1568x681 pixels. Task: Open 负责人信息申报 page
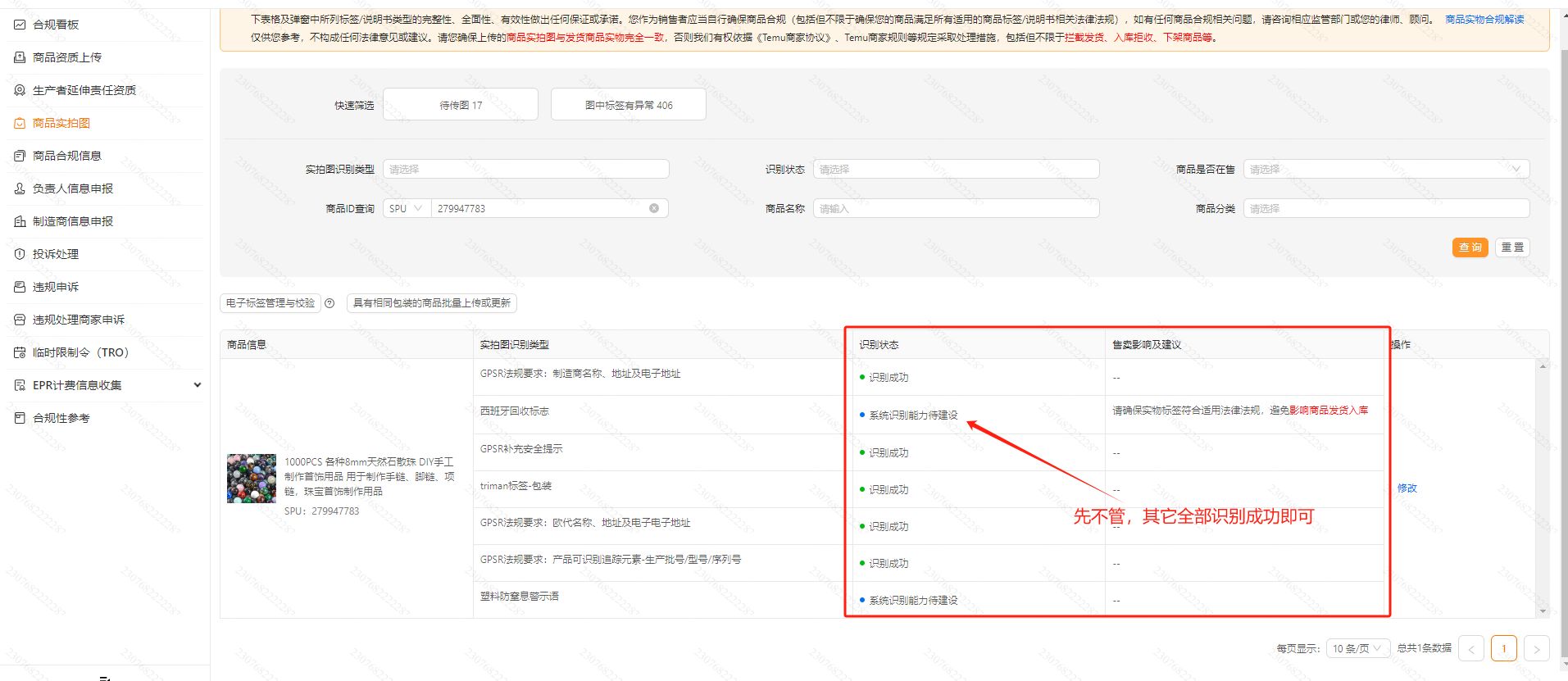click(73, 188)
